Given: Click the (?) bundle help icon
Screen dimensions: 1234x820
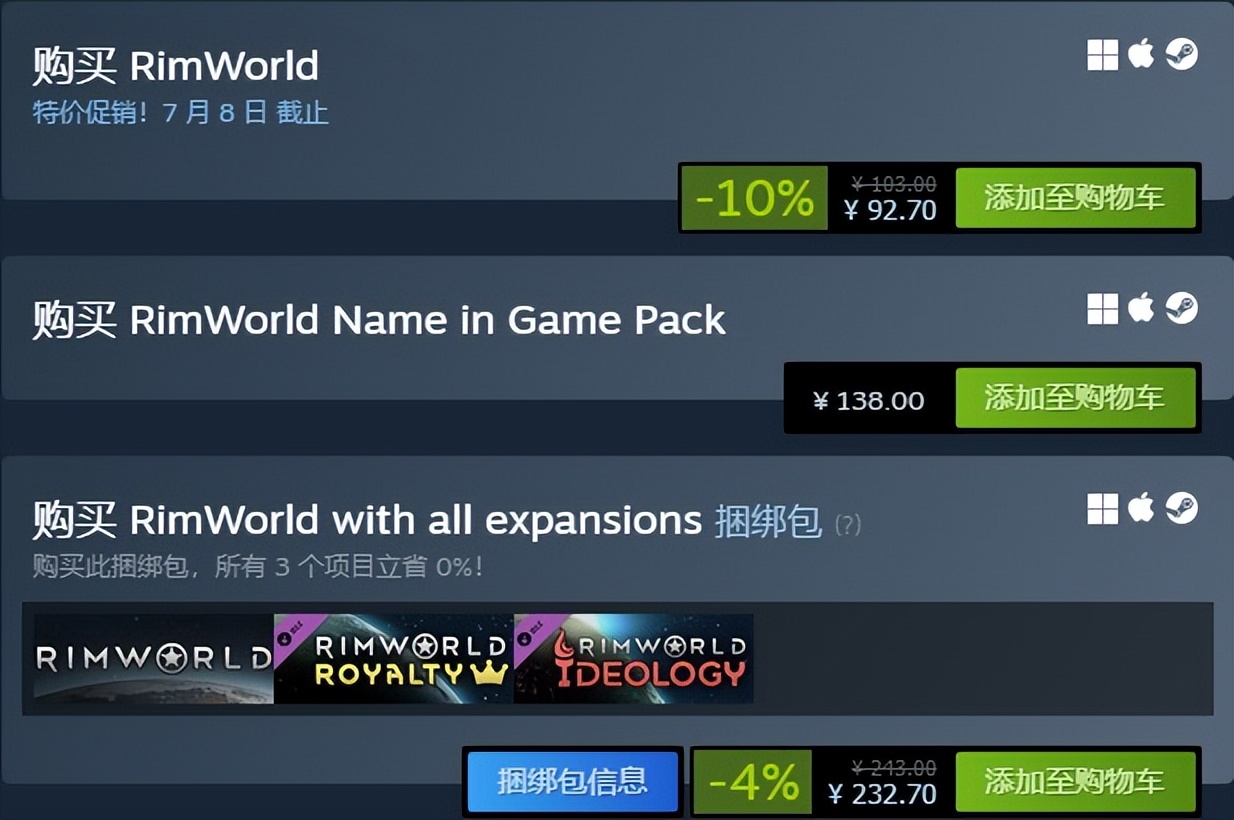Looking at the screenshot, I should [x=847, y=524].
